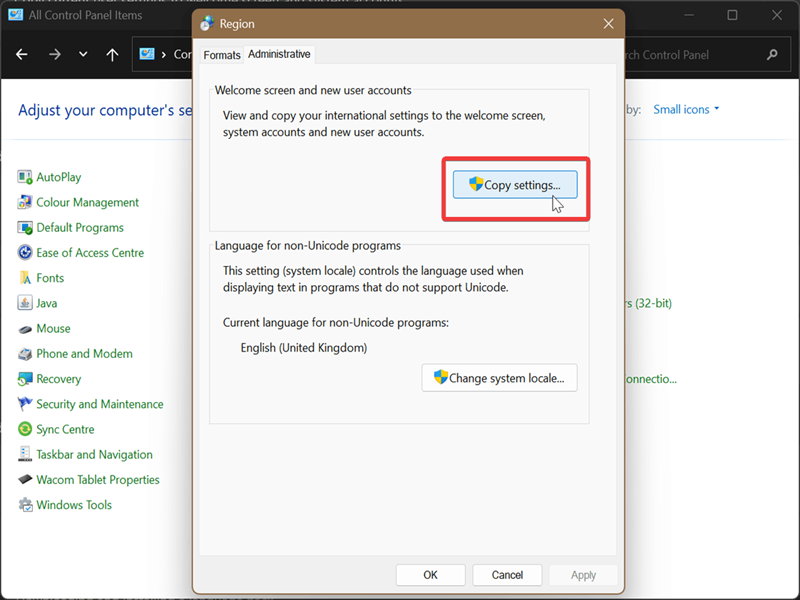Screen dimensions: 800x600
Task: Open the Ease of Access Centre icon
Action: pos(24,253)
